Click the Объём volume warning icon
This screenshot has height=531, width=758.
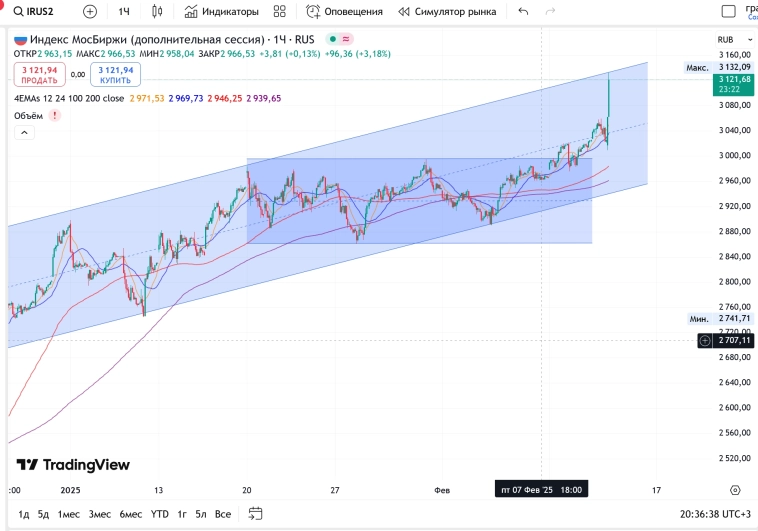[x=54, y=116]
